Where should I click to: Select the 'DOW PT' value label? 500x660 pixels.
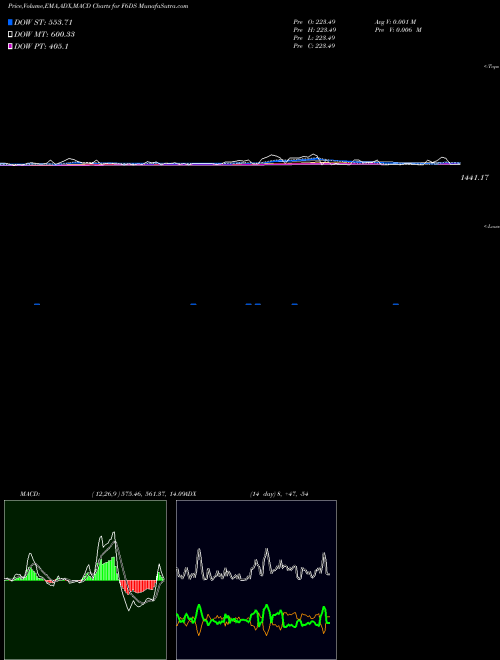tap(41, 46)
